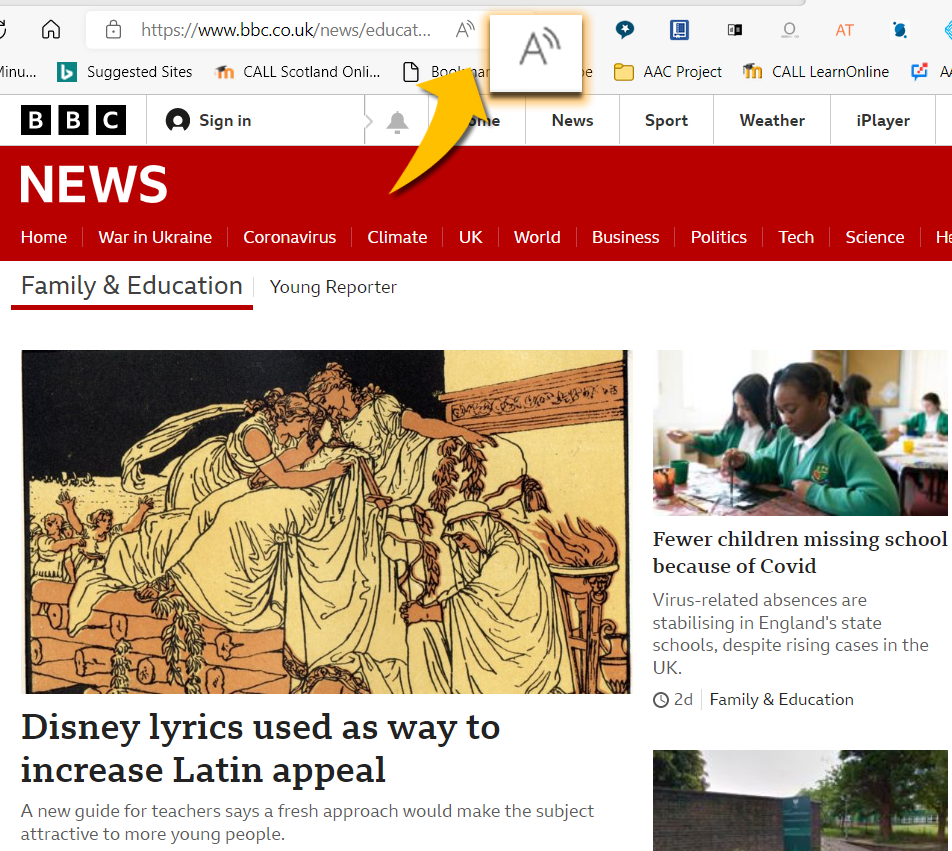Open the iPlayer tab in BBC navigation
The width and height of the screenshot is (952, 851).
pos(883,120)
